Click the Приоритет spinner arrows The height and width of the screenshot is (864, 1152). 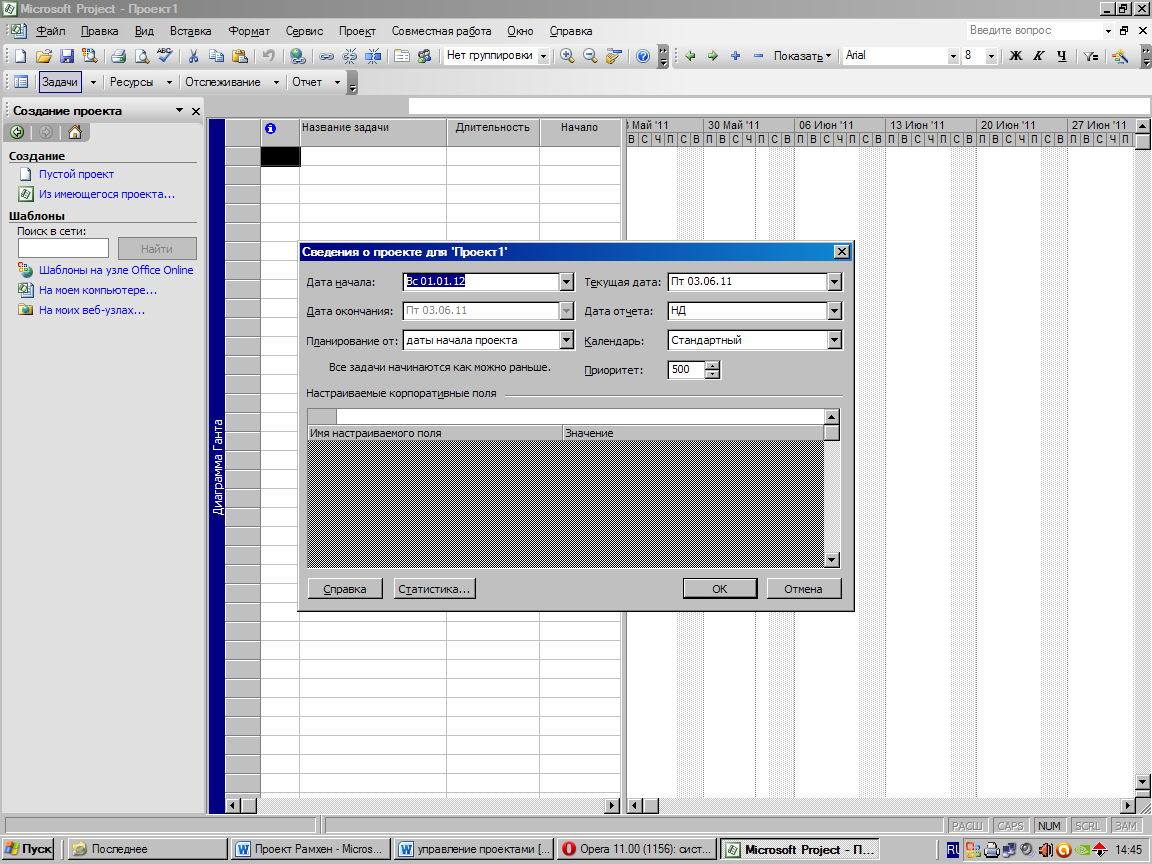click(712, 370)
